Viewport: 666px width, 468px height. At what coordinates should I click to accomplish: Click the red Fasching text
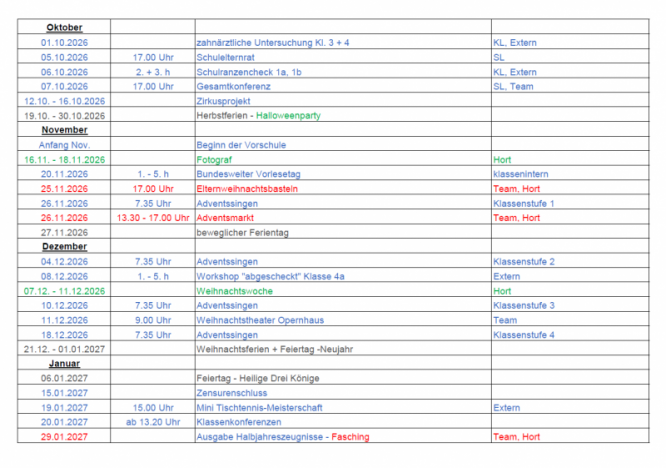350,437
